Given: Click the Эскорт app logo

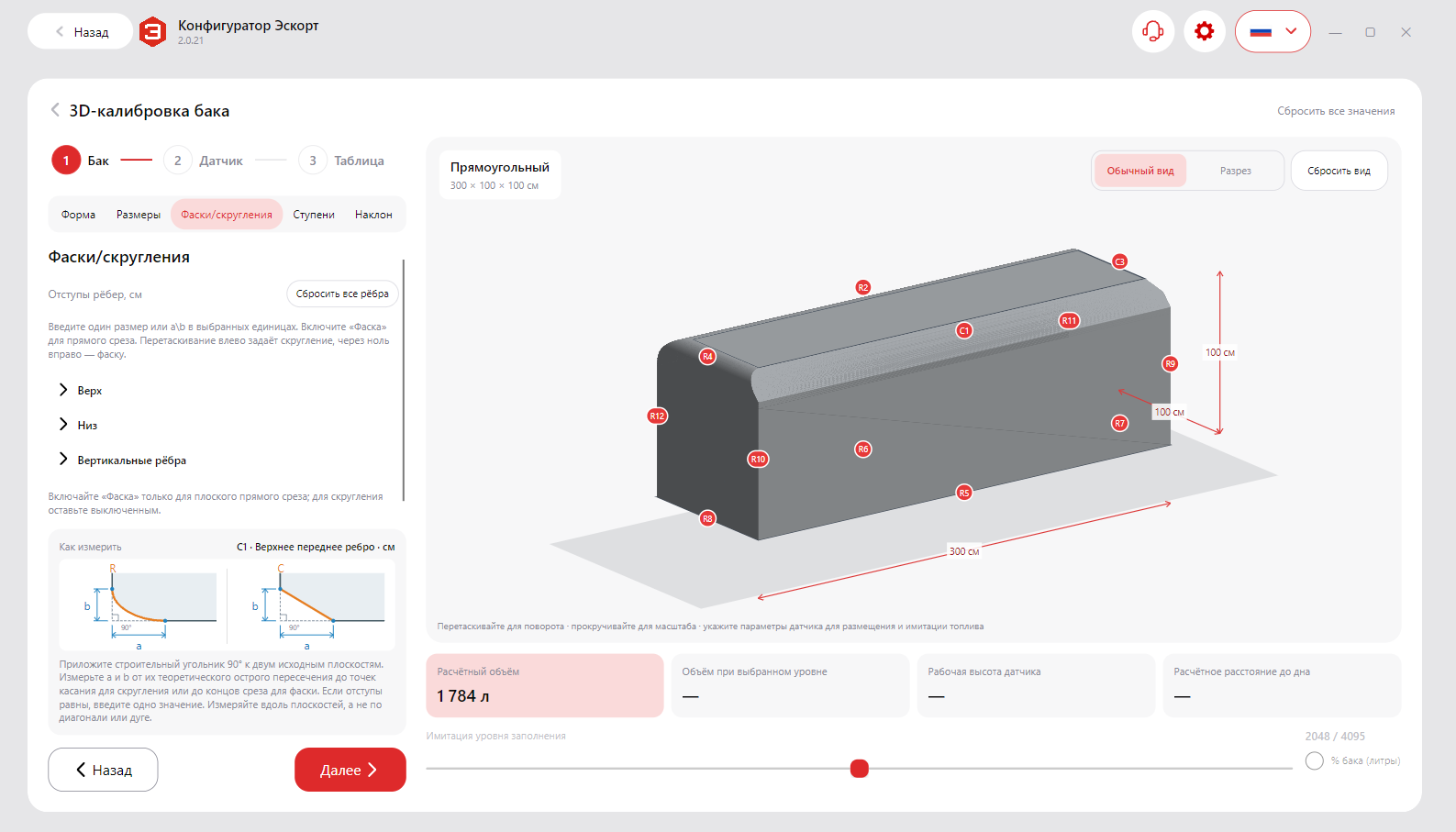Looking at the screenshot, I should click(152, 32).
